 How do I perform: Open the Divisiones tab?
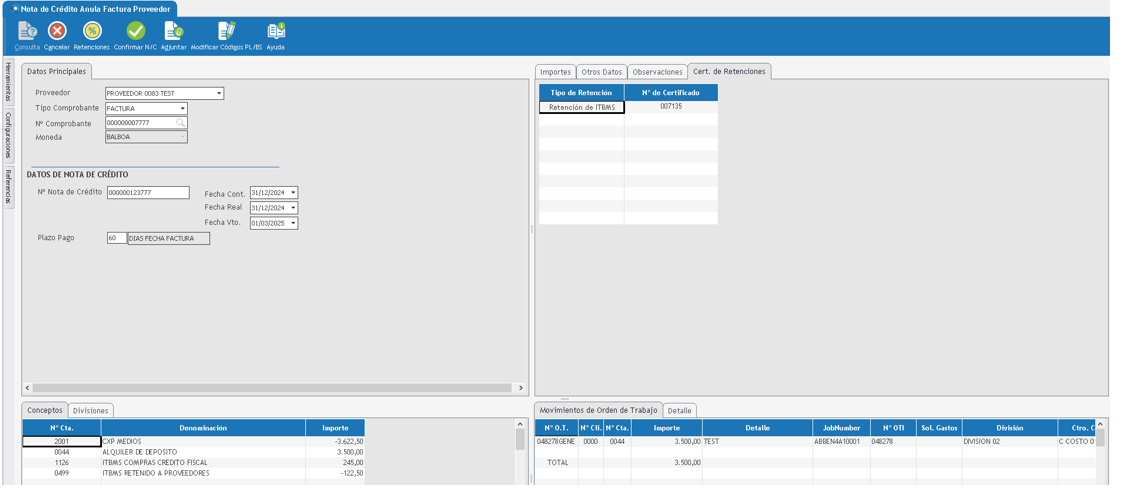tap(91, 411)
